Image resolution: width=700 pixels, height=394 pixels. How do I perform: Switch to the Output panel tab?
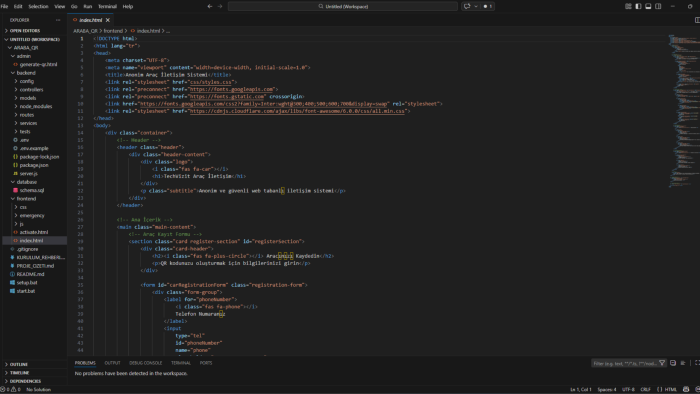coord(112,363)
